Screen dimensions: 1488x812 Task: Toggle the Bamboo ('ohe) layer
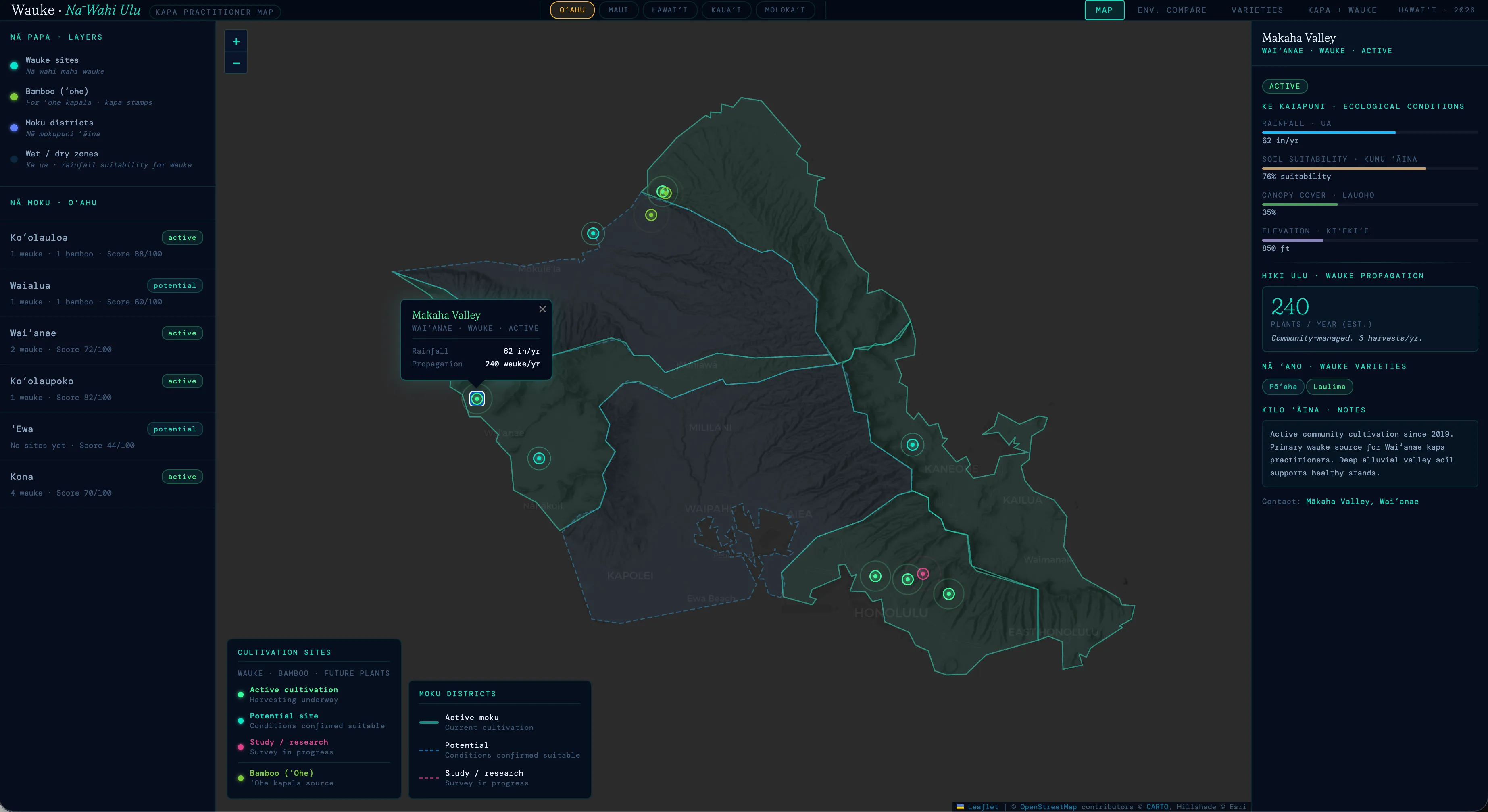click(107, 96)
